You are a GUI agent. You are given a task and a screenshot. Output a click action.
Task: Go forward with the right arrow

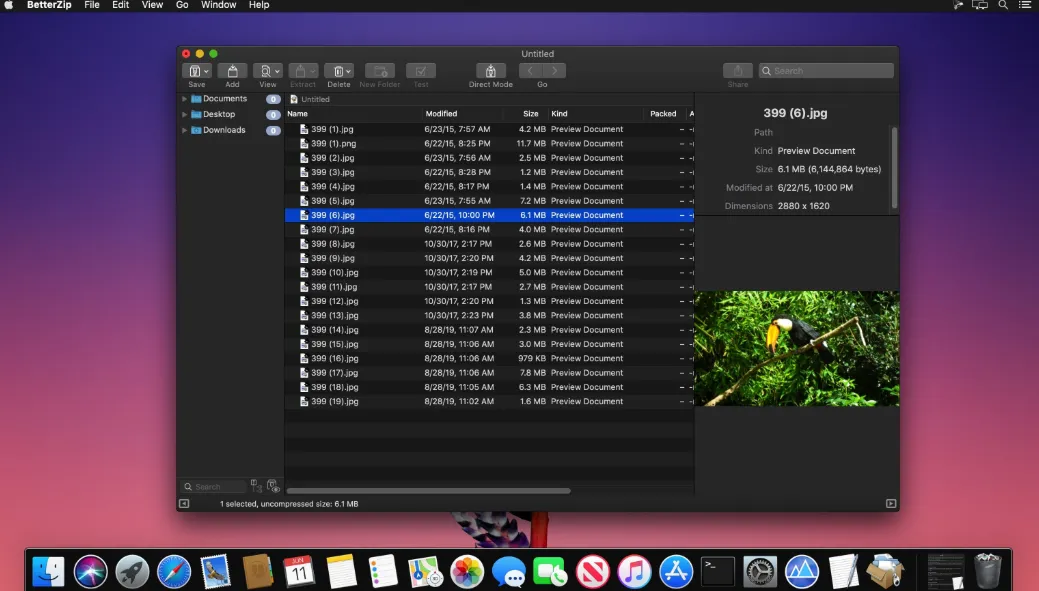click(555, 71)
